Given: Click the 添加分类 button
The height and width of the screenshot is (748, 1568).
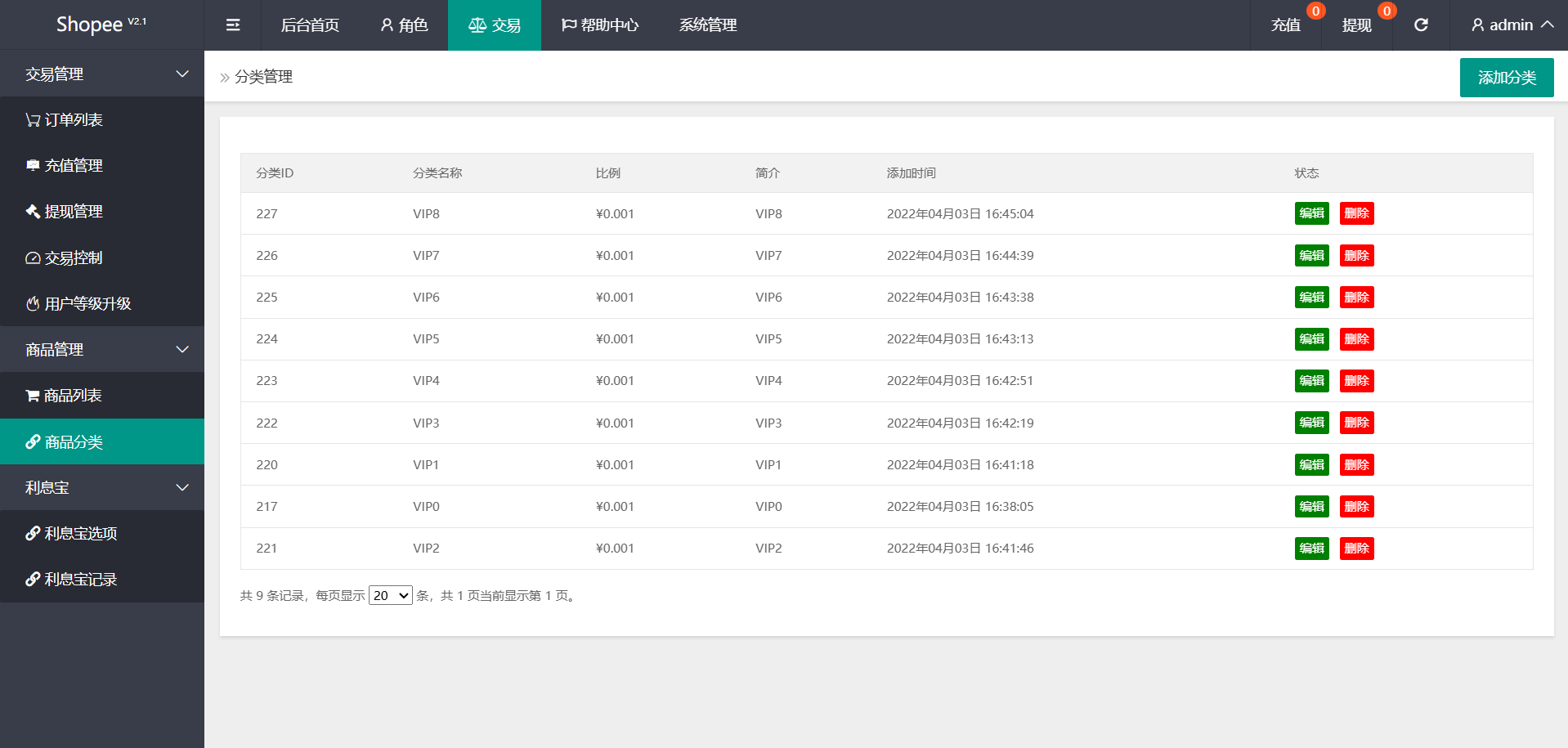Looking at the screenshot, I should [x=1507, y=78].
